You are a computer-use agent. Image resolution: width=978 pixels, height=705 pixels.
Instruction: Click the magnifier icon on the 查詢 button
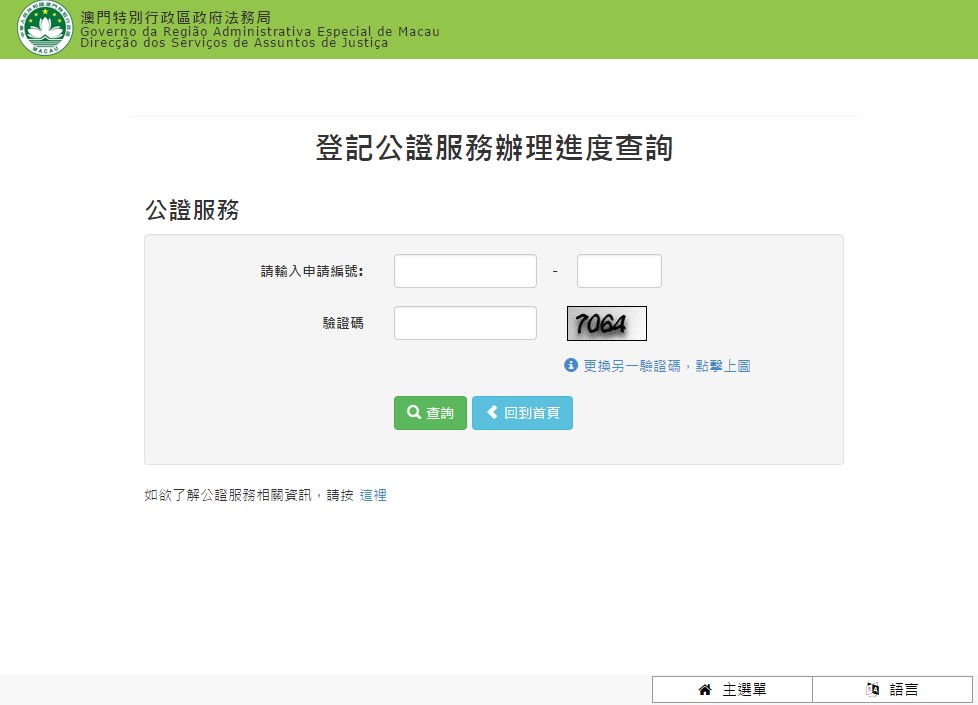(x=413, y=413)
